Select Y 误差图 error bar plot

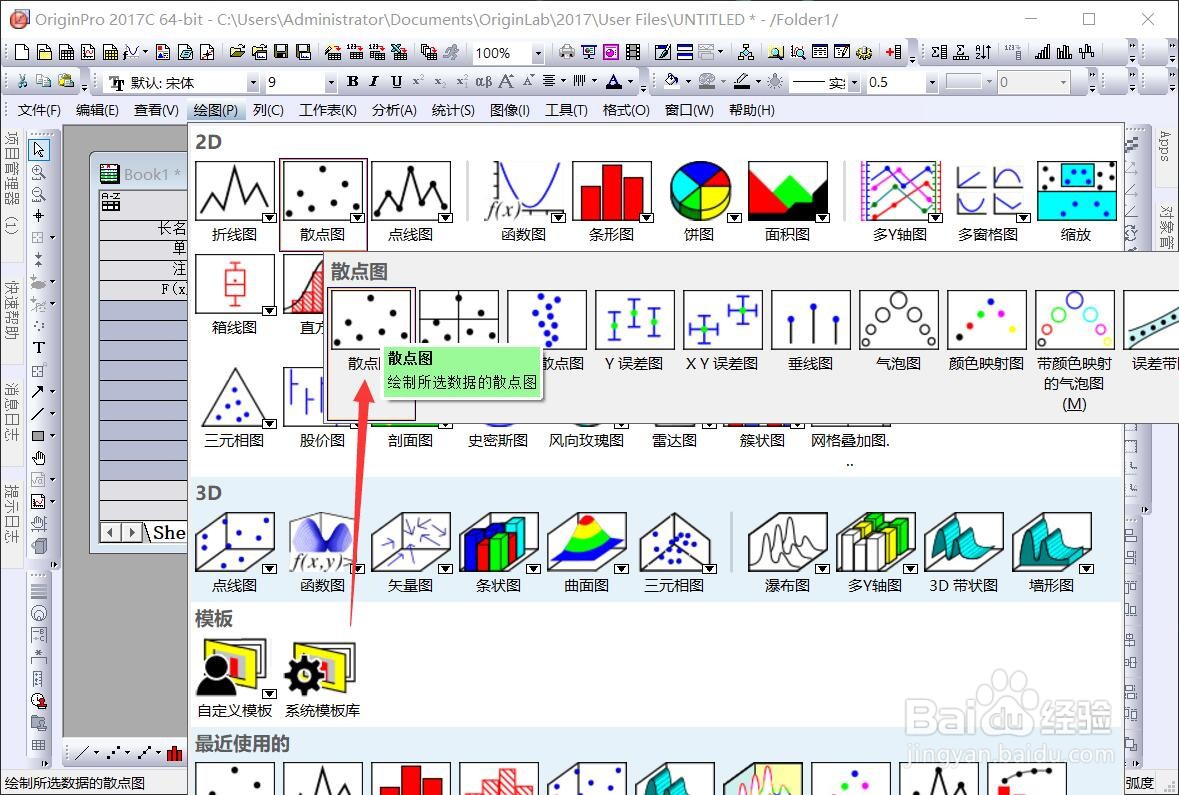pyautogui.click(x=634, y=320)
